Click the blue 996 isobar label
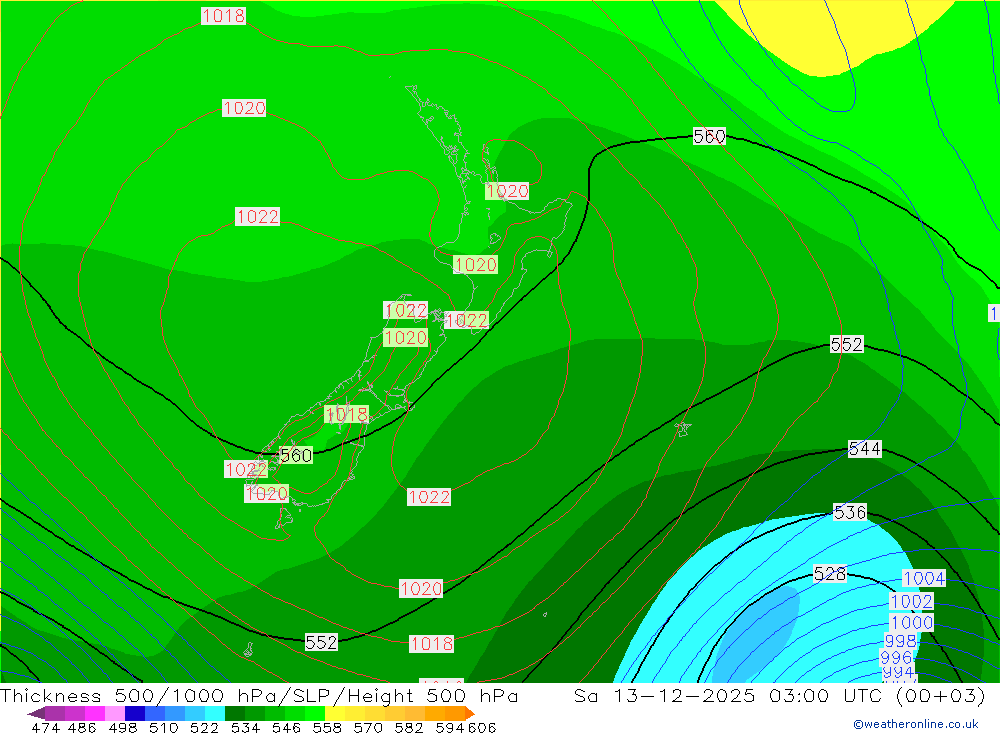 pyautogui.click(x=895, y=657)
